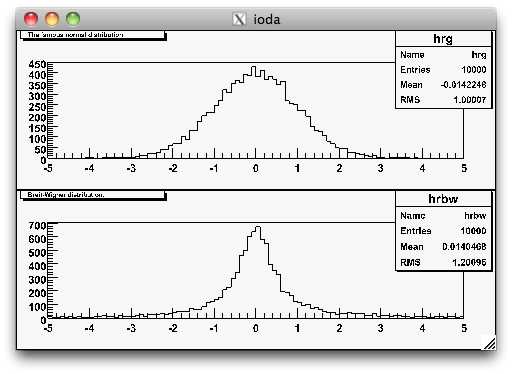This screenshot has width=512, height=374.
Task: Click the hrbw Entries row
Action: pos(443,231)
